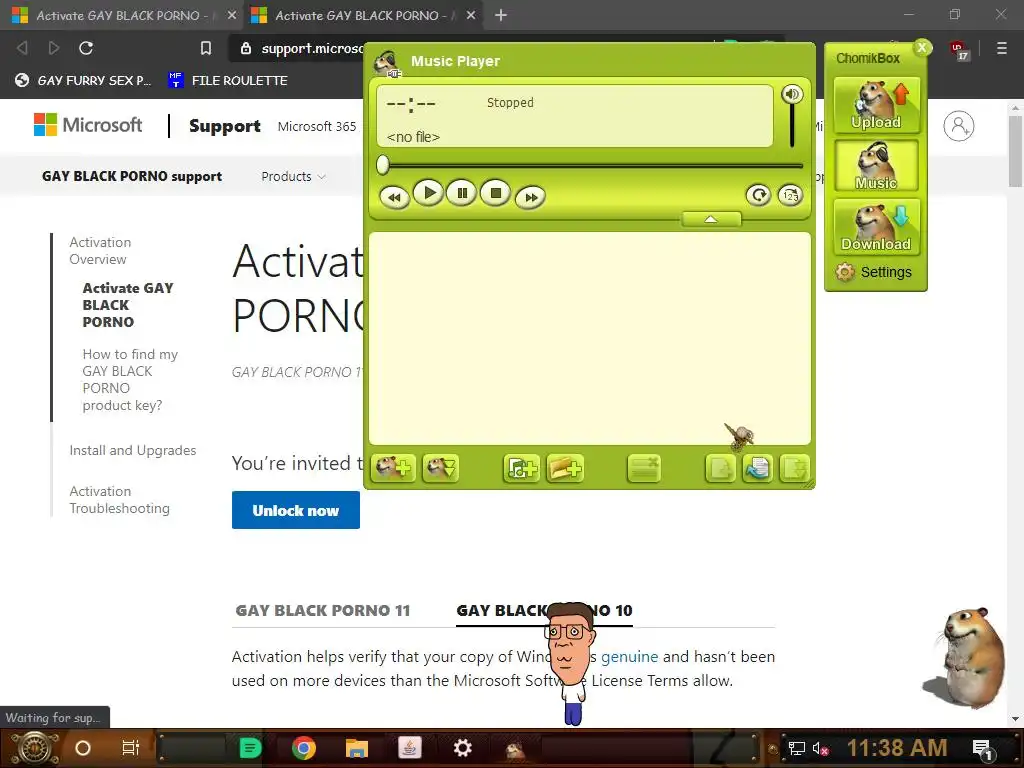Click the save playlist icon

795,468
